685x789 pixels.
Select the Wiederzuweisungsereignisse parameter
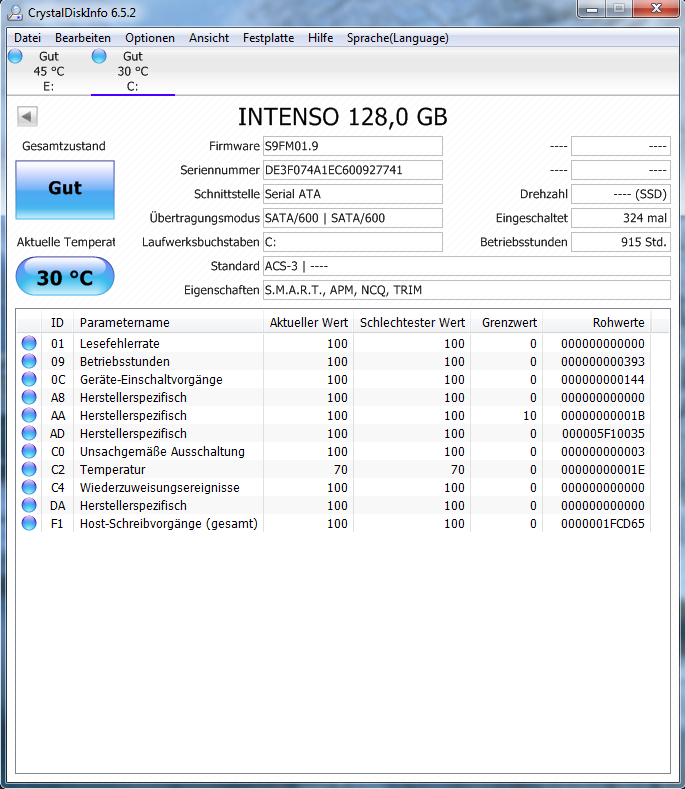[160, 488]
